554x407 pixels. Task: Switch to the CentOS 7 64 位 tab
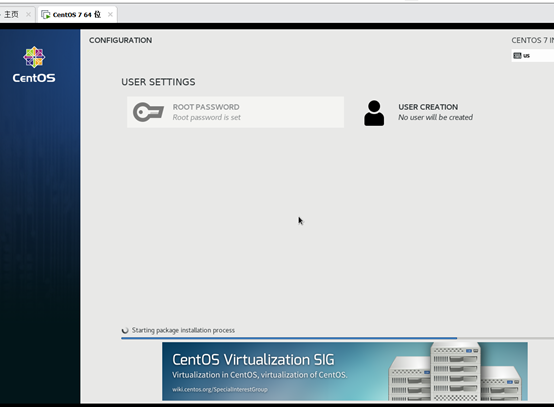click(77, 14)
